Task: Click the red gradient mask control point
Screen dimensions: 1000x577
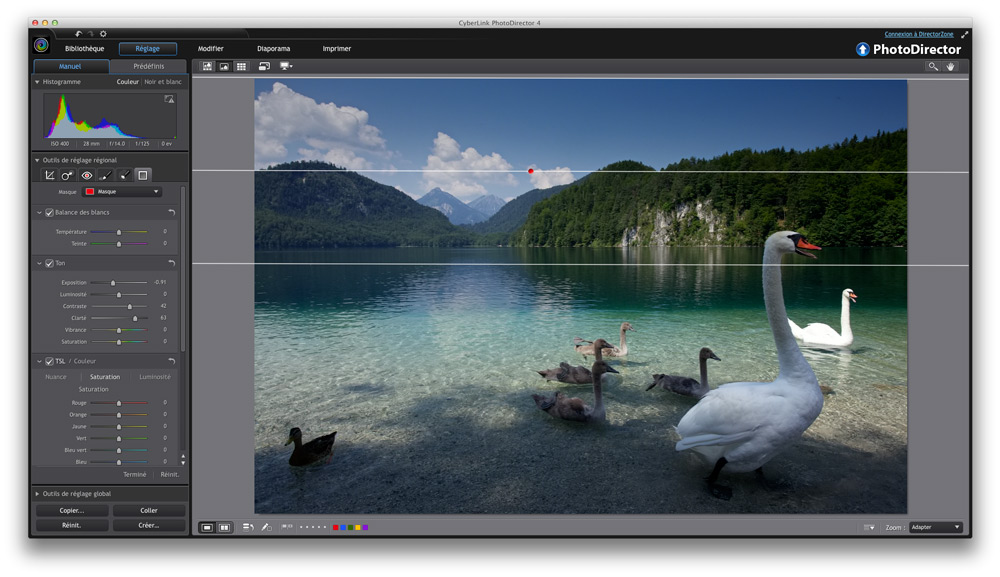Action: pos(531,171)
